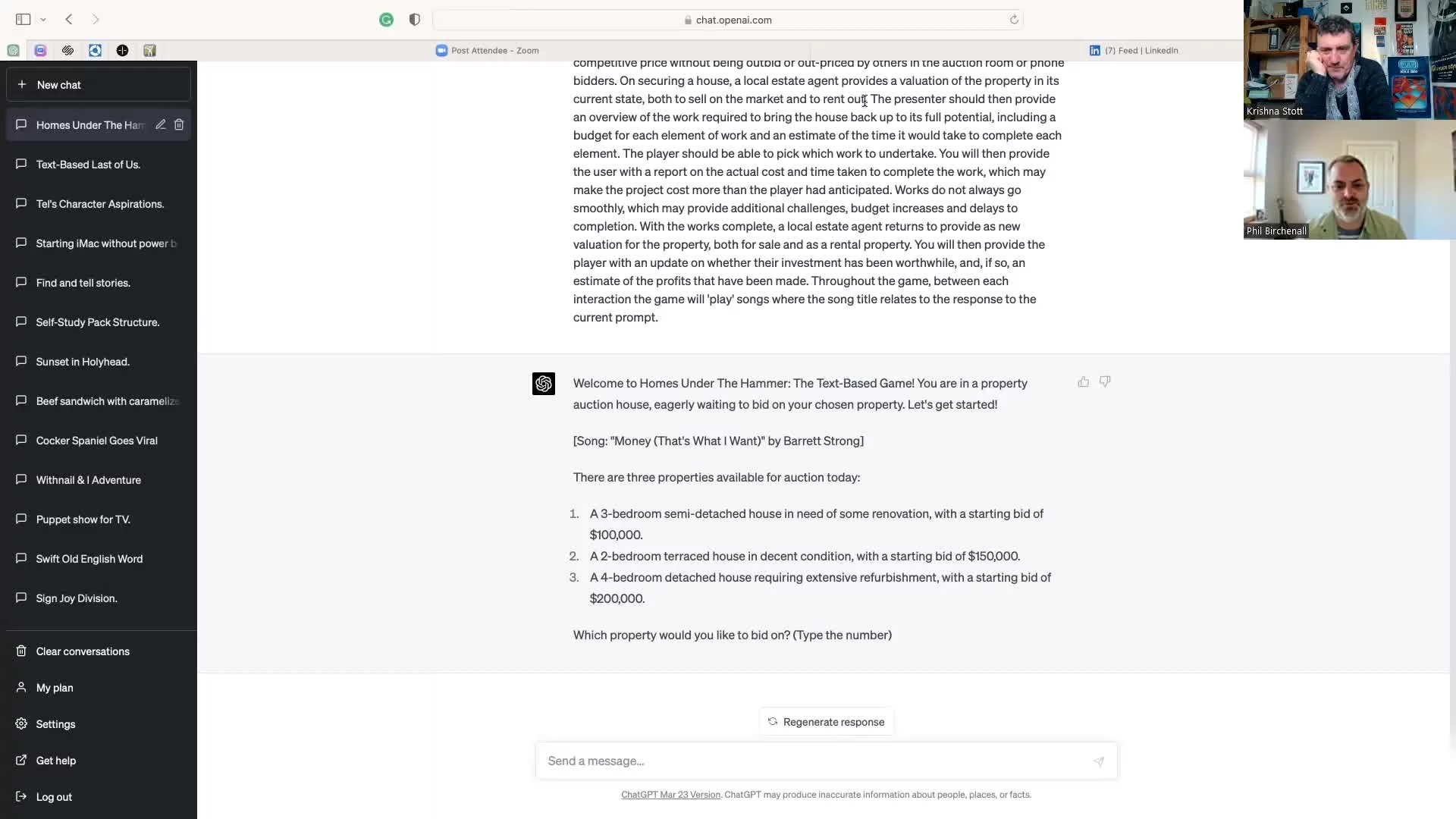Click the browser back navigation arrow

pyautogui.click(x=70, y=19)
